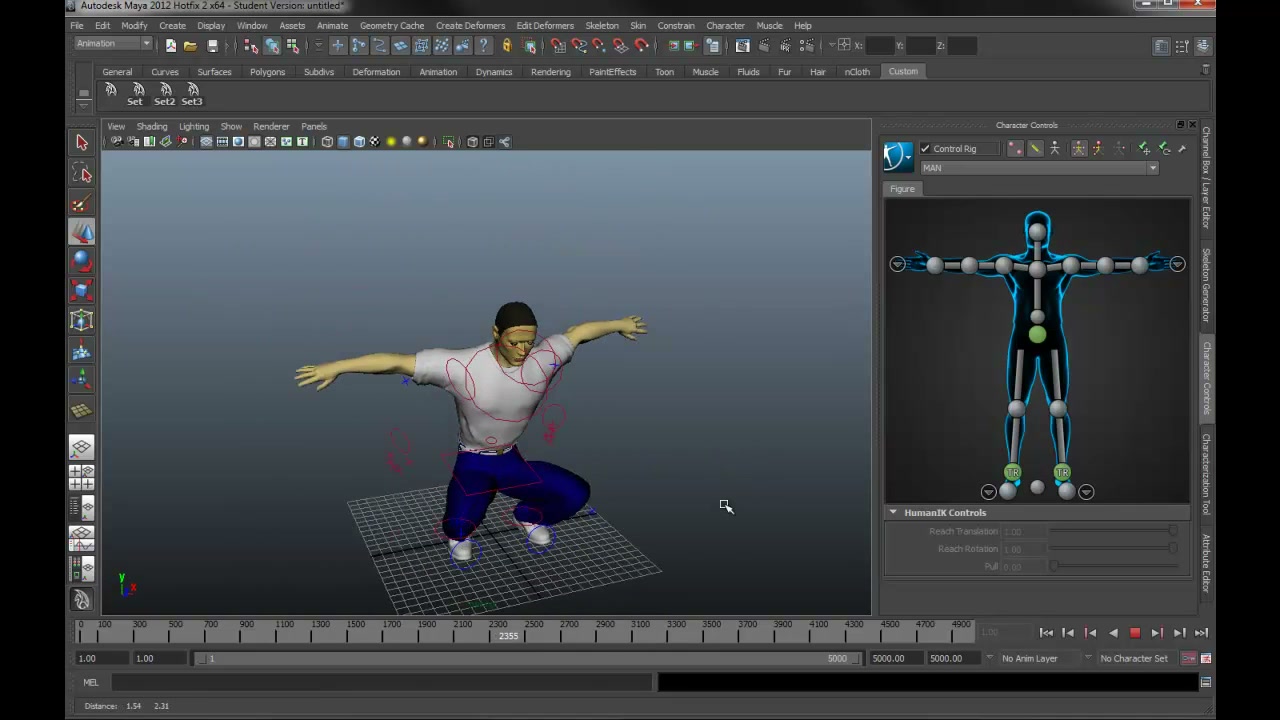Pin translation with green pin icon

tap(1144, 149)
